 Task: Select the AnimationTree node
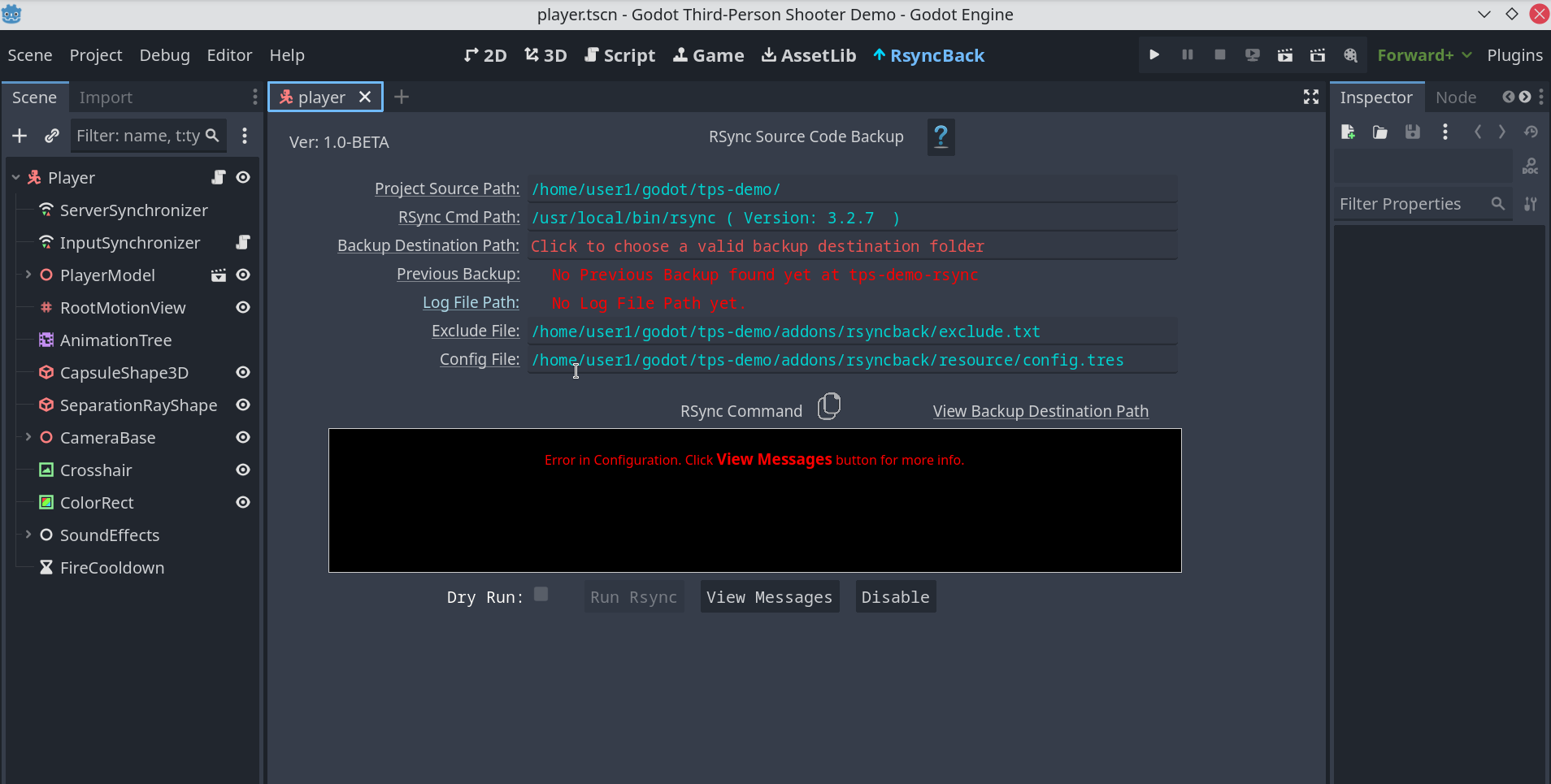click(x=115, y=340)
